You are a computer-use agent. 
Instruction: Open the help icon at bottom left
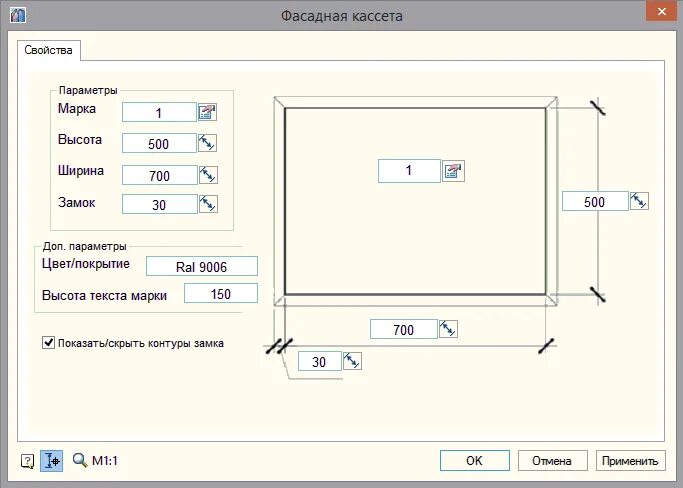(x=27, y=461)
